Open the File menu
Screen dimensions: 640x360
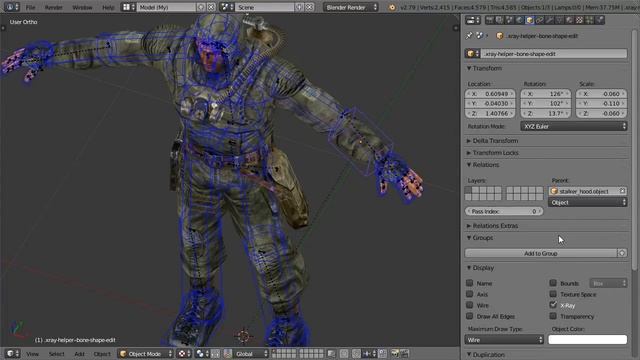tap(30, 7)
